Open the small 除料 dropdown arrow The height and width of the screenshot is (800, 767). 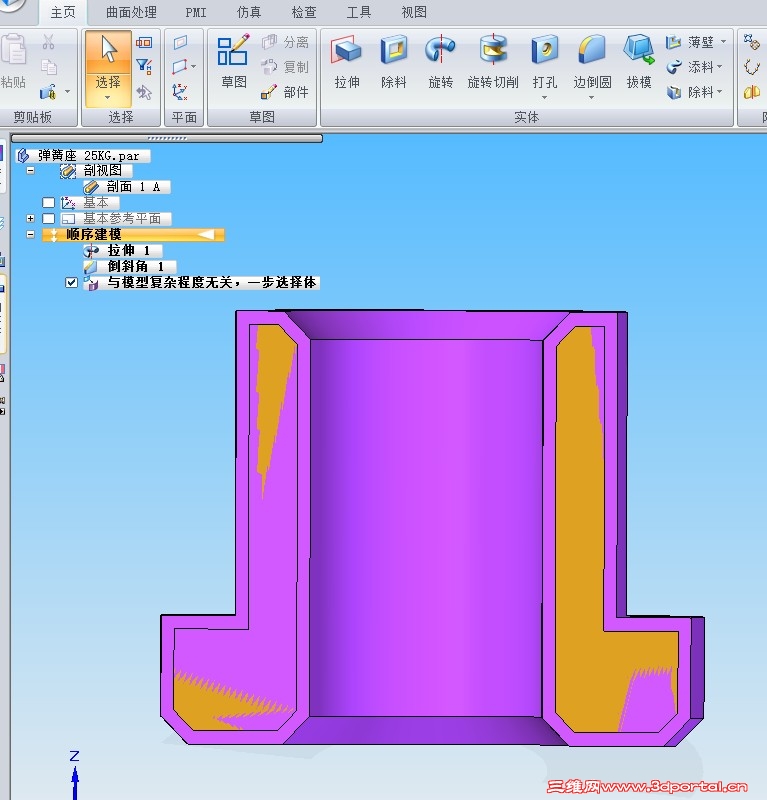pos(720,92)
